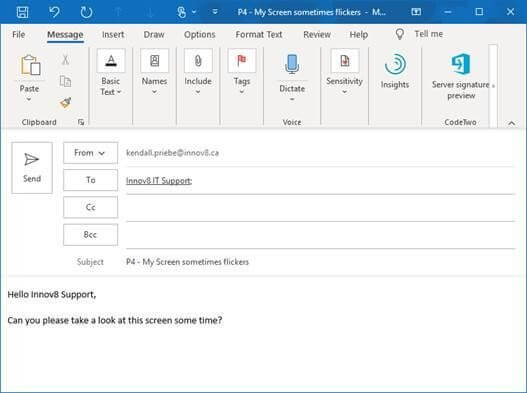
Task: Undo the last action
Action: point(54,12)
